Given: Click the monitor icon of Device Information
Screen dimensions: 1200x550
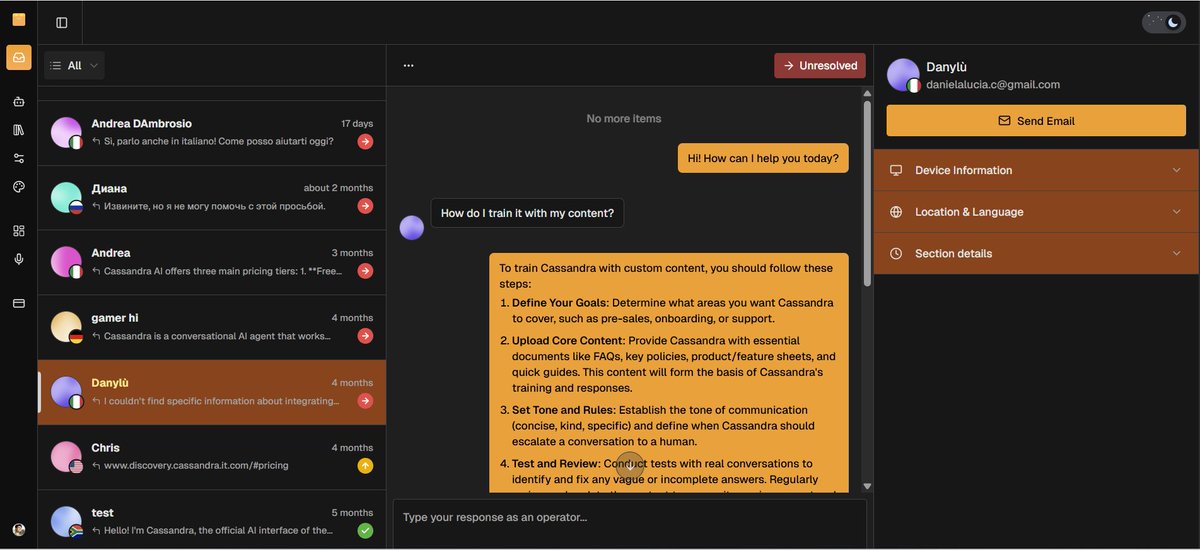Looking at the screenshot, I should (x=896, y=170).
